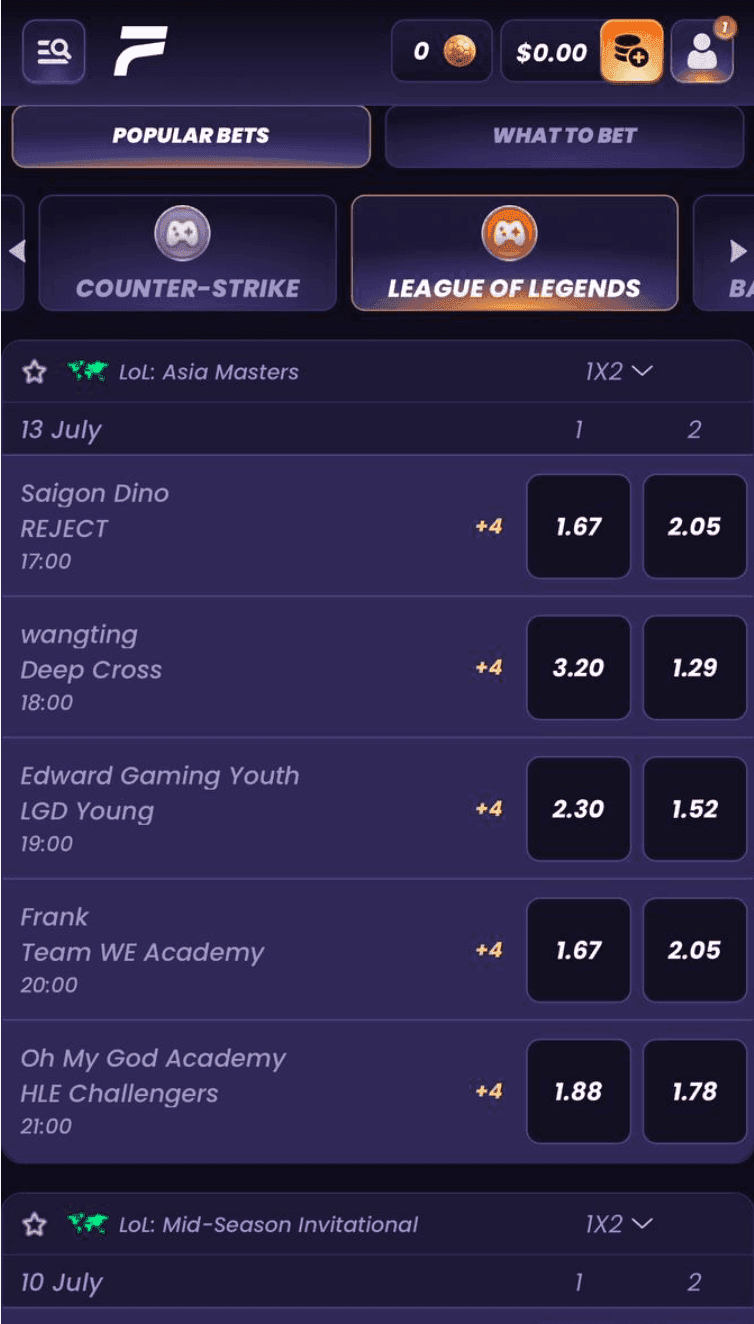This screenshot has height=1324, width=754.
Task: Toggle the star on LoL: Mid-Season Invitational
Action: point(33,1223)
